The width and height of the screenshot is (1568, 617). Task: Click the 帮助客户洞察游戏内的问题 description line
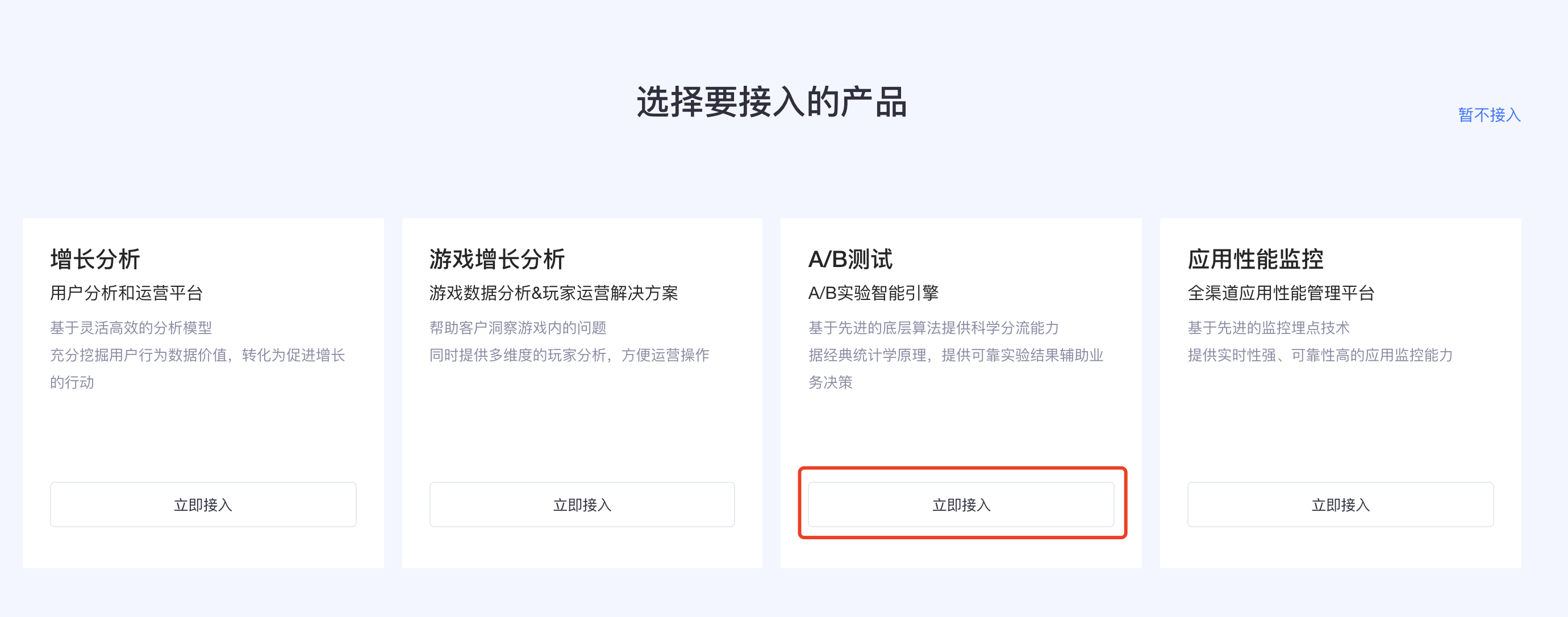point(518,328)
